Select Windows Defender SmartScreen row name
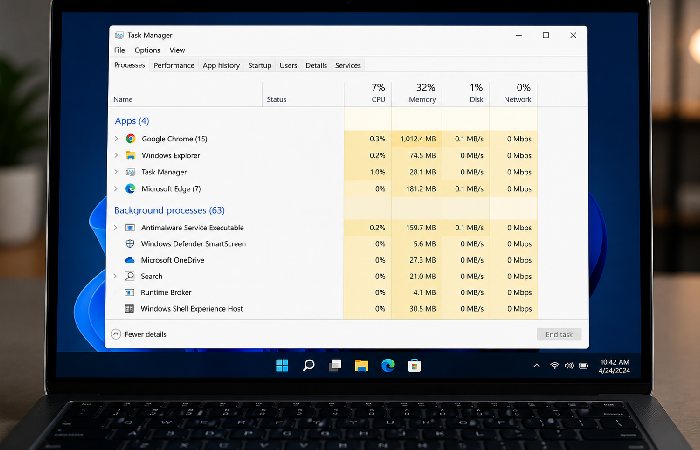The width and height of the screenshot is (700, 450). point(193,244)
